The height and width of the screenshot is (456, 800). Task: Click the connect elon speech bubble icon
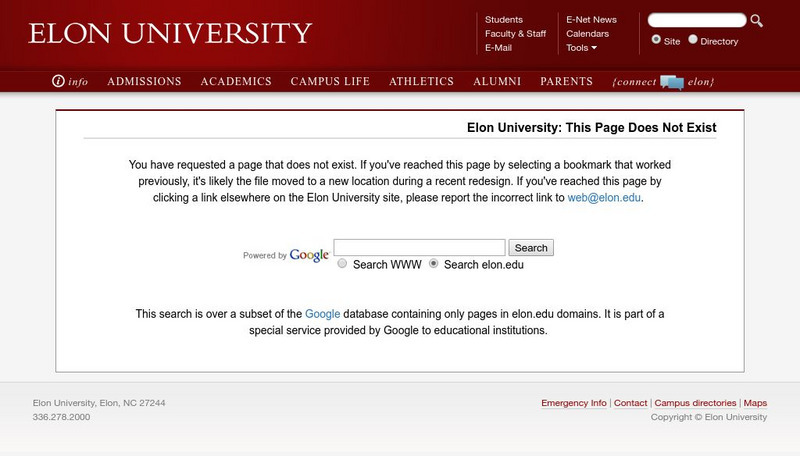(x=671, y=82)
